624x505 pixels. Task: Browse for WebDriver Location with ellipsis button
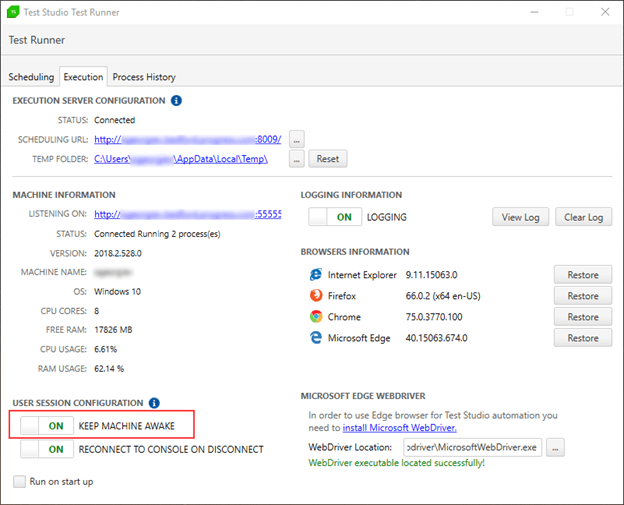[555, 448]
